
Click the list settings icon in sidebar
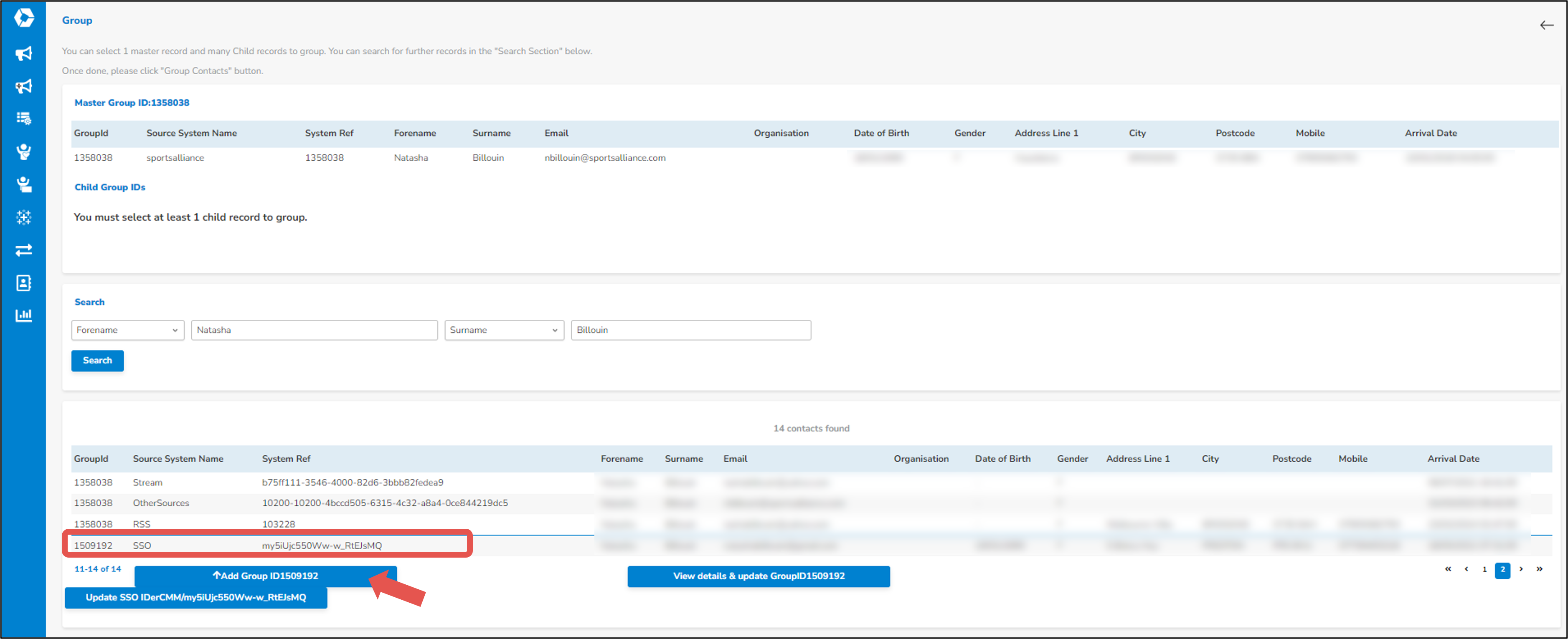coord(23,119)
